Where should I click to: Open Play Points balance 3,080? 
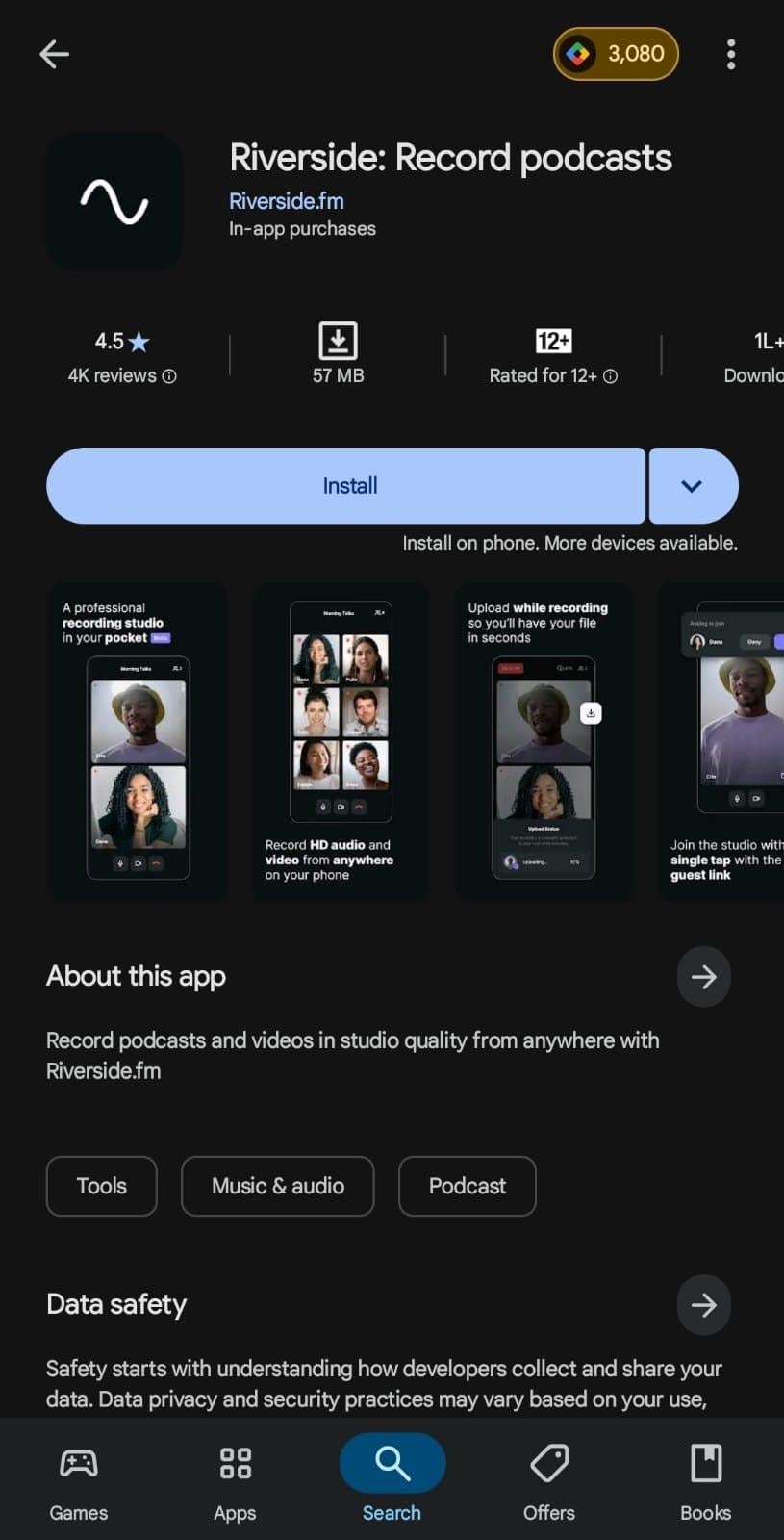pos(616,54)
